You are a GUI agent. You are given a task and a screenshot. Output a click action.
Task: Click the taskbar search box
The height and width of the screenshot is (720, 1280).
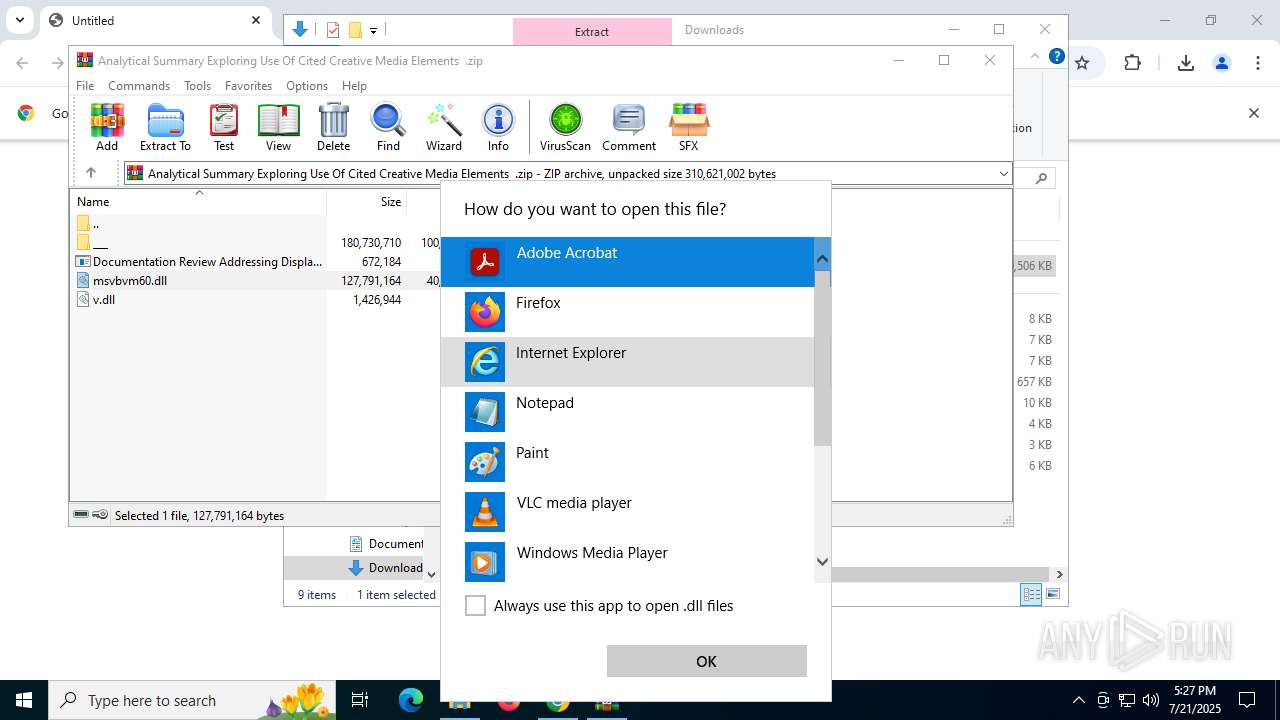(190, 700)
